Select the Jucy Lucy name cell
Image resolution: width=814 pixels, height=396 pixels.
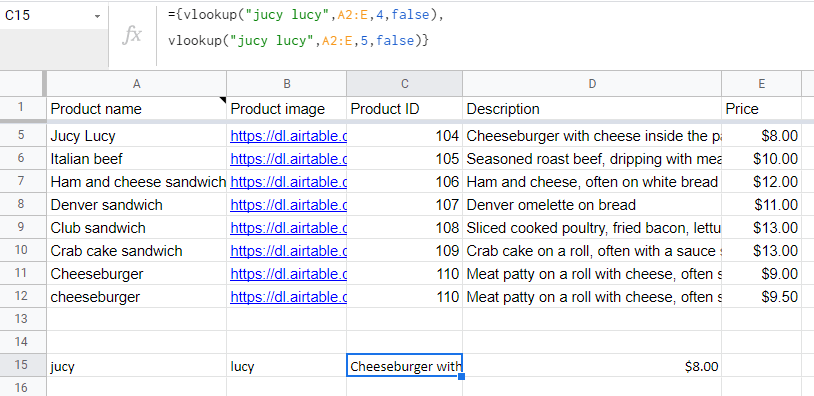point(137,136)
